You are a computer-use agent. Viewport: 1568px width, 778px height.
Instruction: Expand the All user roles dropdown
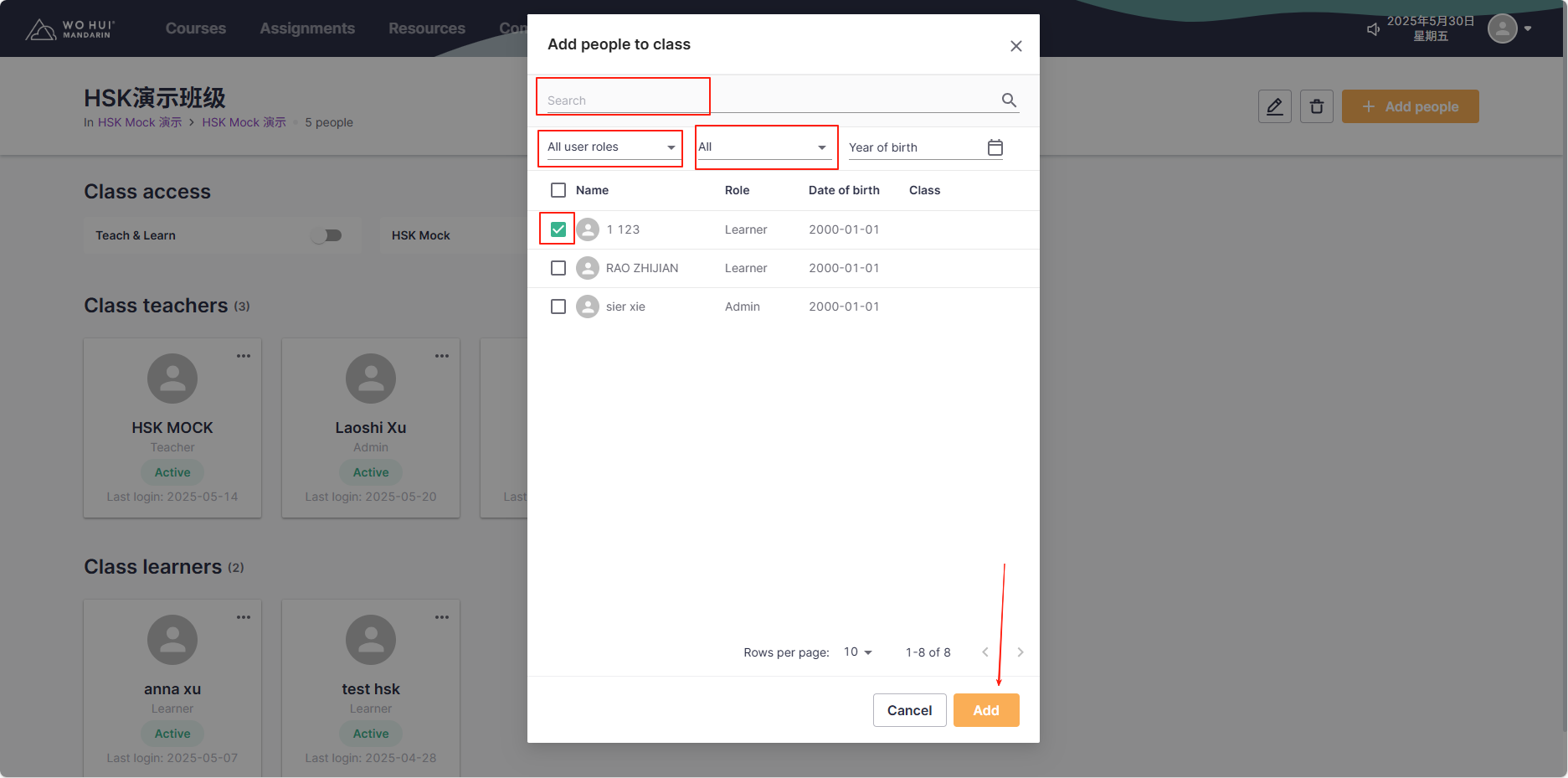[610, 147]
